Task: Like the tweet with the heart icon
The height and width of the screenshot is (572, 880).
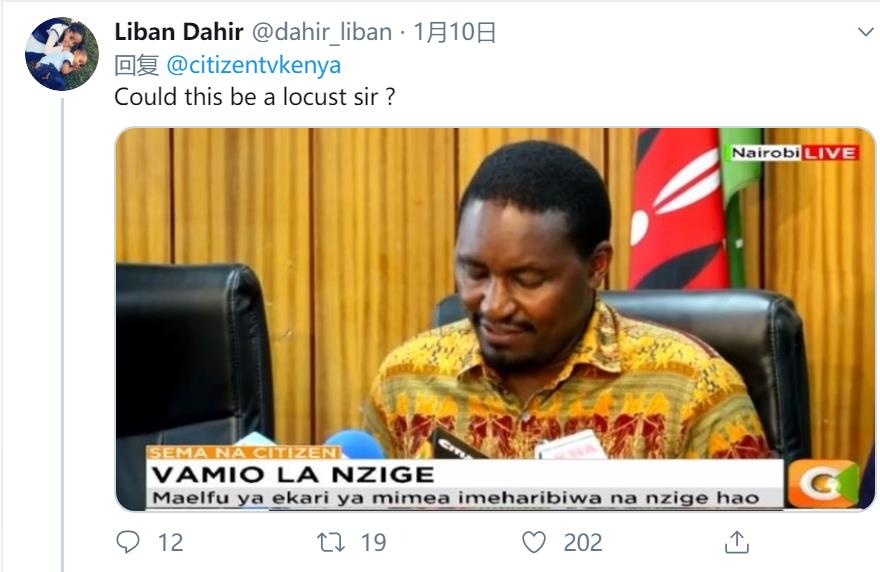Action: [534, 542]
